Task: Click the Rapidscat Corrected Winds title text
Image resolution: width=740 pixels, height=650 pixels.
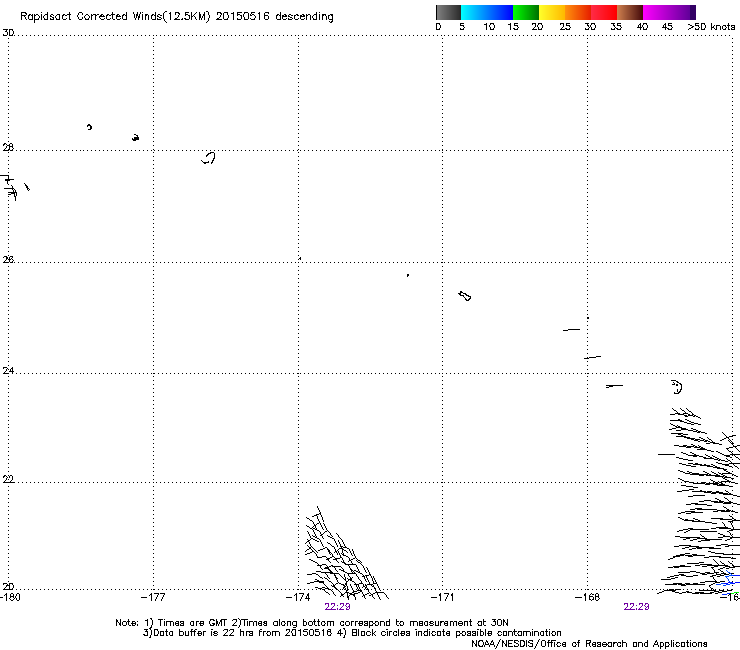Action: click(177, 16)
